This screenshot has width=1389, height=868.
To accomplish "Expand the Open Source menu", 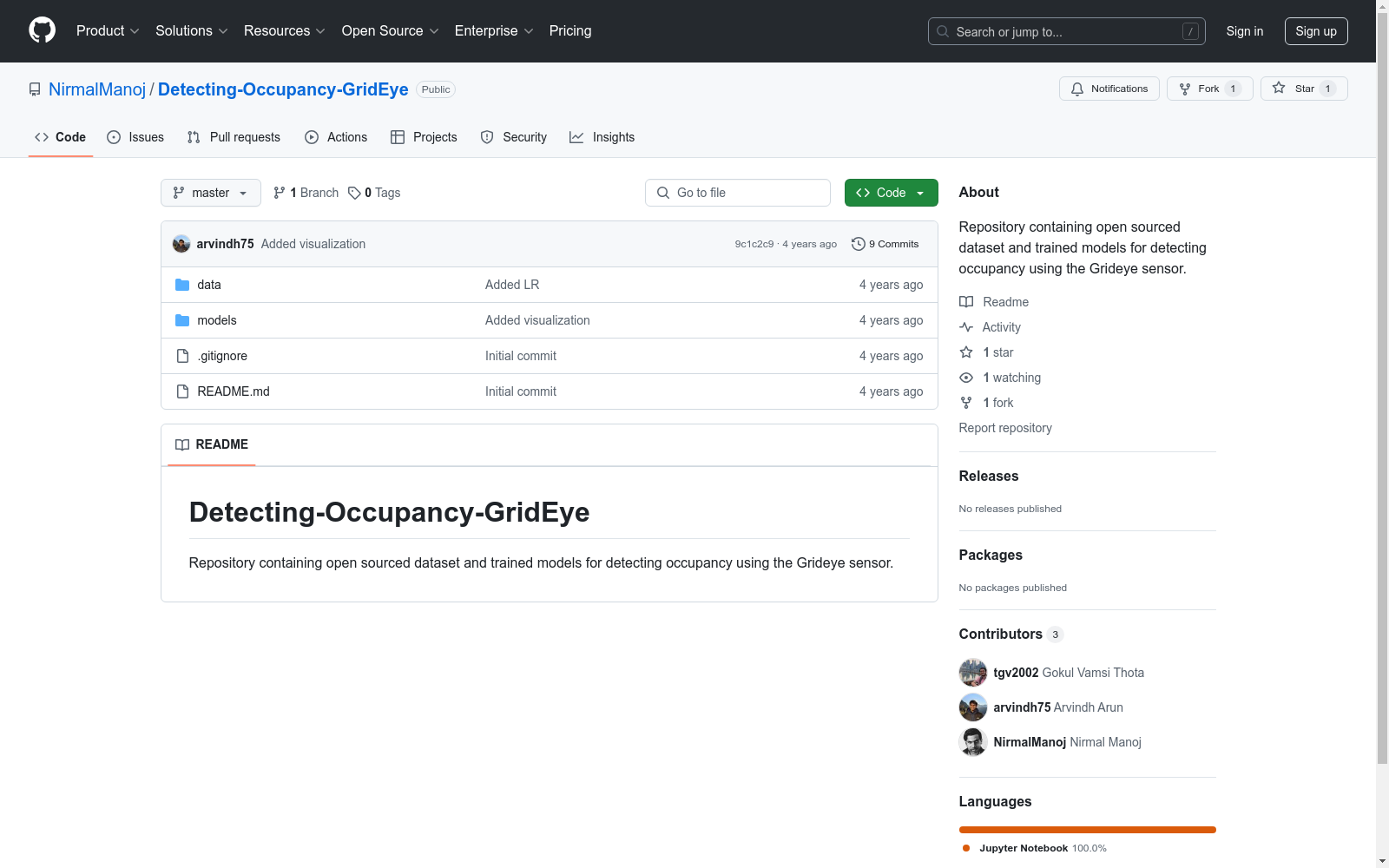I will [x=391, y=30].
